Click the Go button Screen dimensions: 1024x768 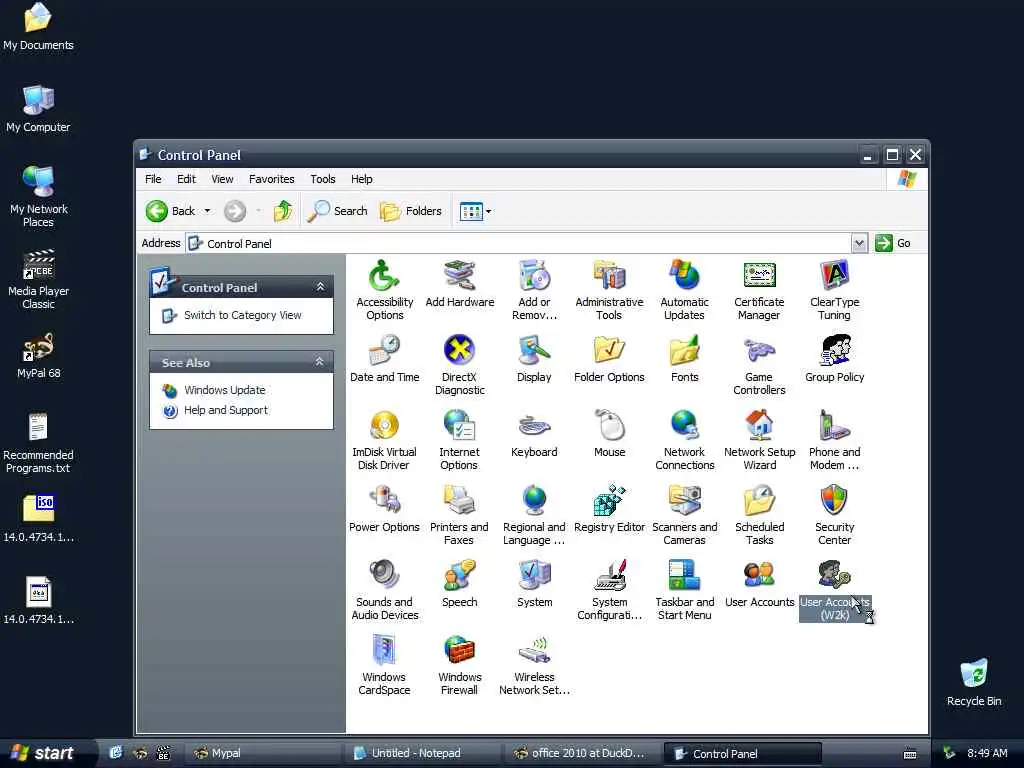pos(893,243)
